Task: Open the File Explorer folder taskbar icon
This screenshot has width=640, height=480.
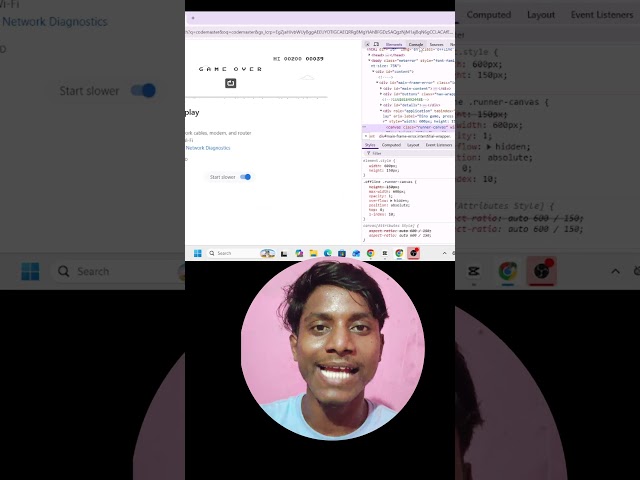Action: click(313, 253)
